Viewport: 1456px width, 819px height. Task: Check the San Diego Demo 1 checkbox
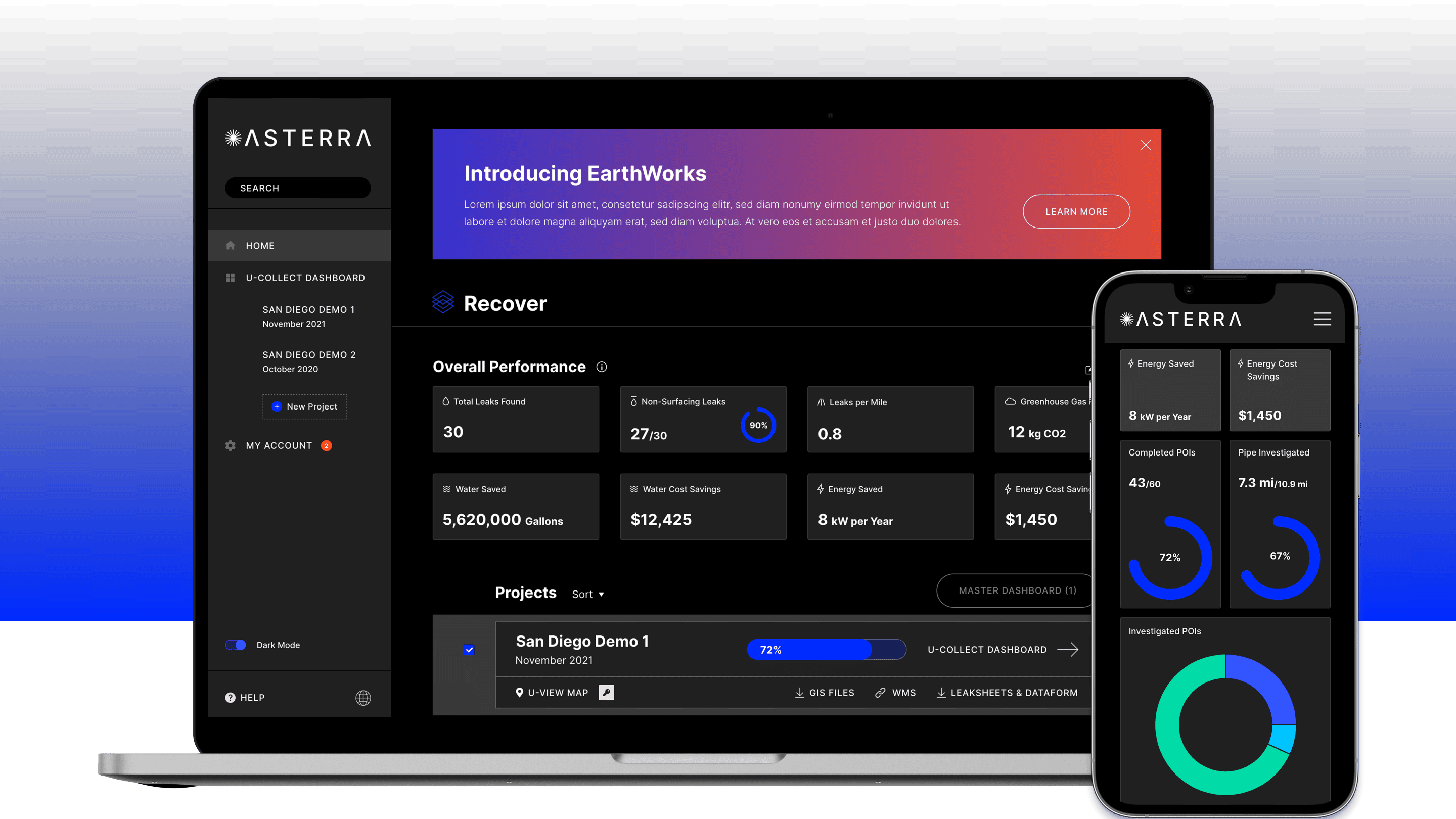tap(469, 649)
